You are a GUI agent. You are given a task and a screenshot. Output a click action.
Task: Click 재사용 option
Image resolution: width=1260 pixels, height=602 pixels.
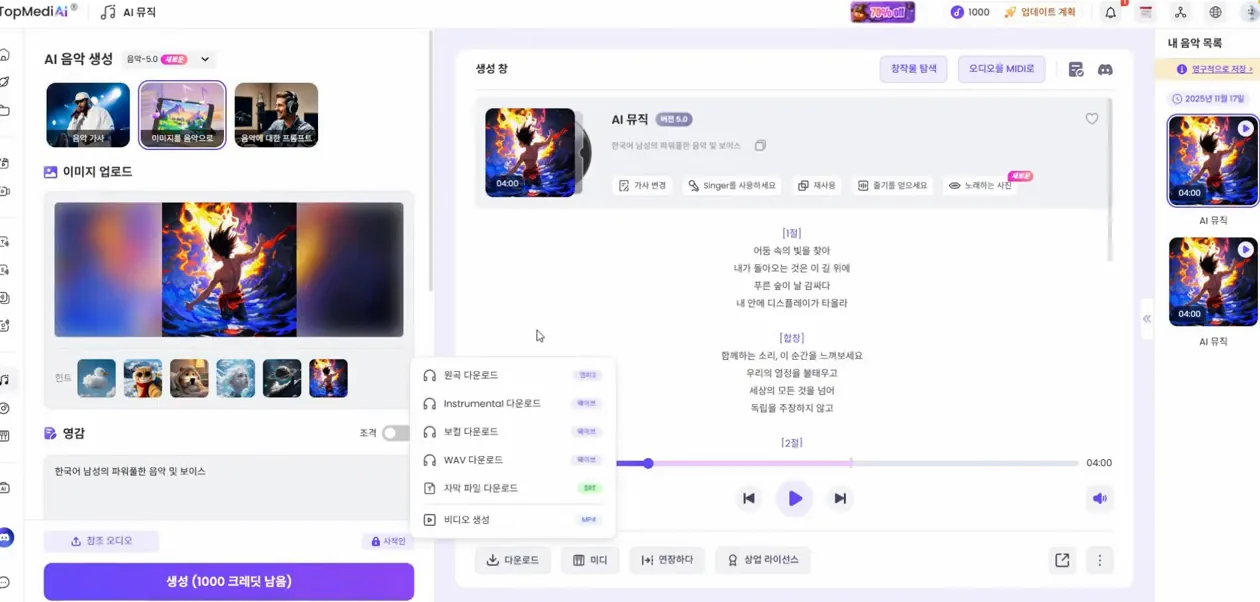point(816,186)
